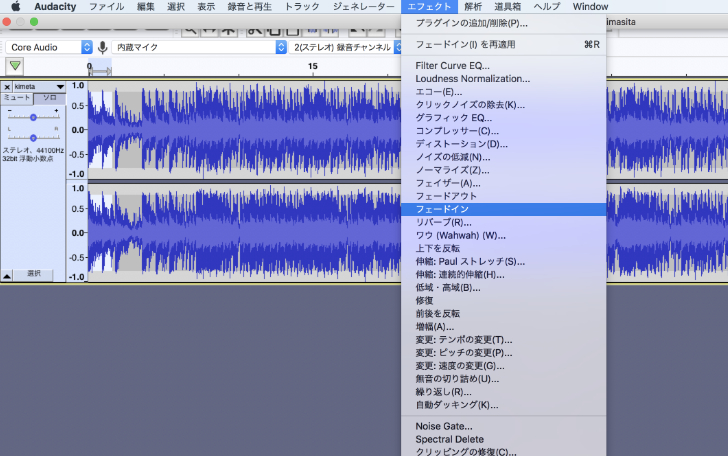Apply the highlighted フェードイン effect
728x456 pixels.
[x=504, y=209]
